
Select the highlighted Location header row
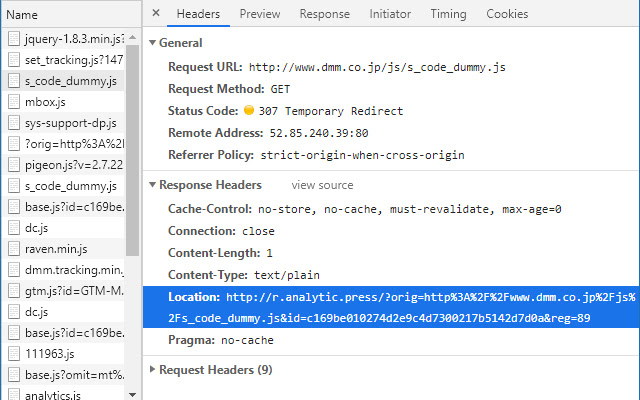tap(390, 307)
